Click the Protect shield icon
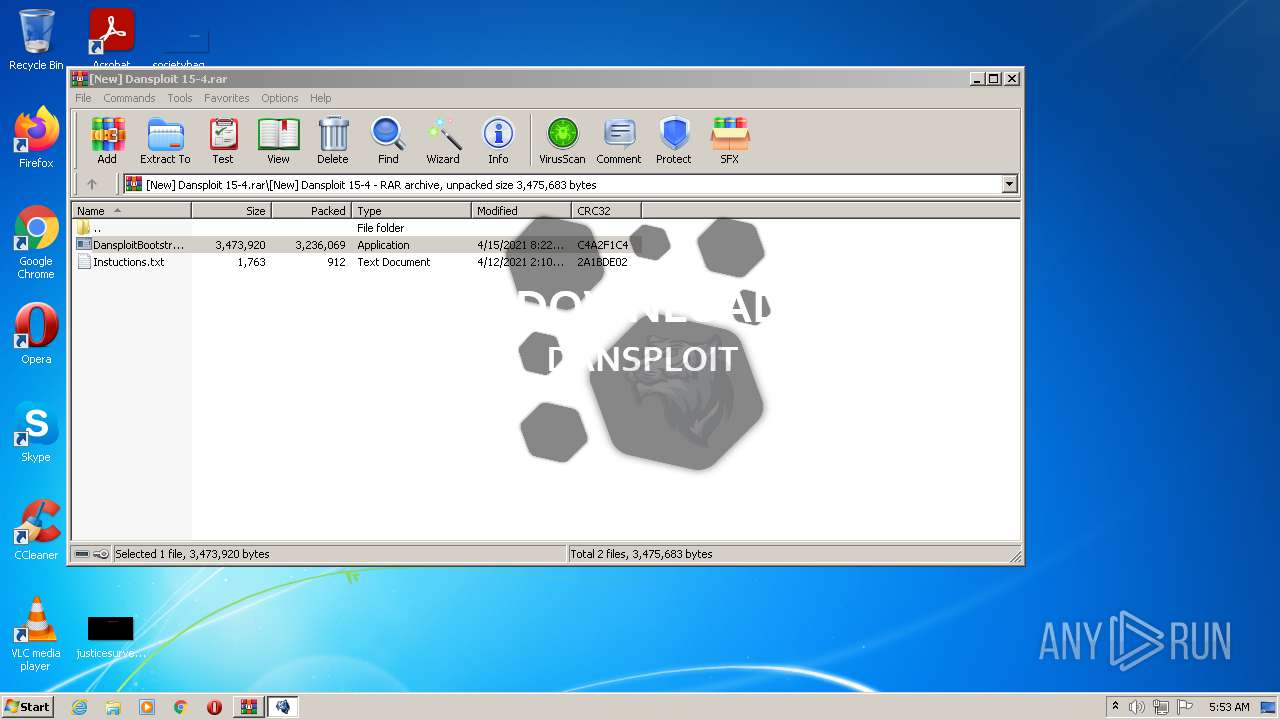1280x720 pixels. point(674,140)
